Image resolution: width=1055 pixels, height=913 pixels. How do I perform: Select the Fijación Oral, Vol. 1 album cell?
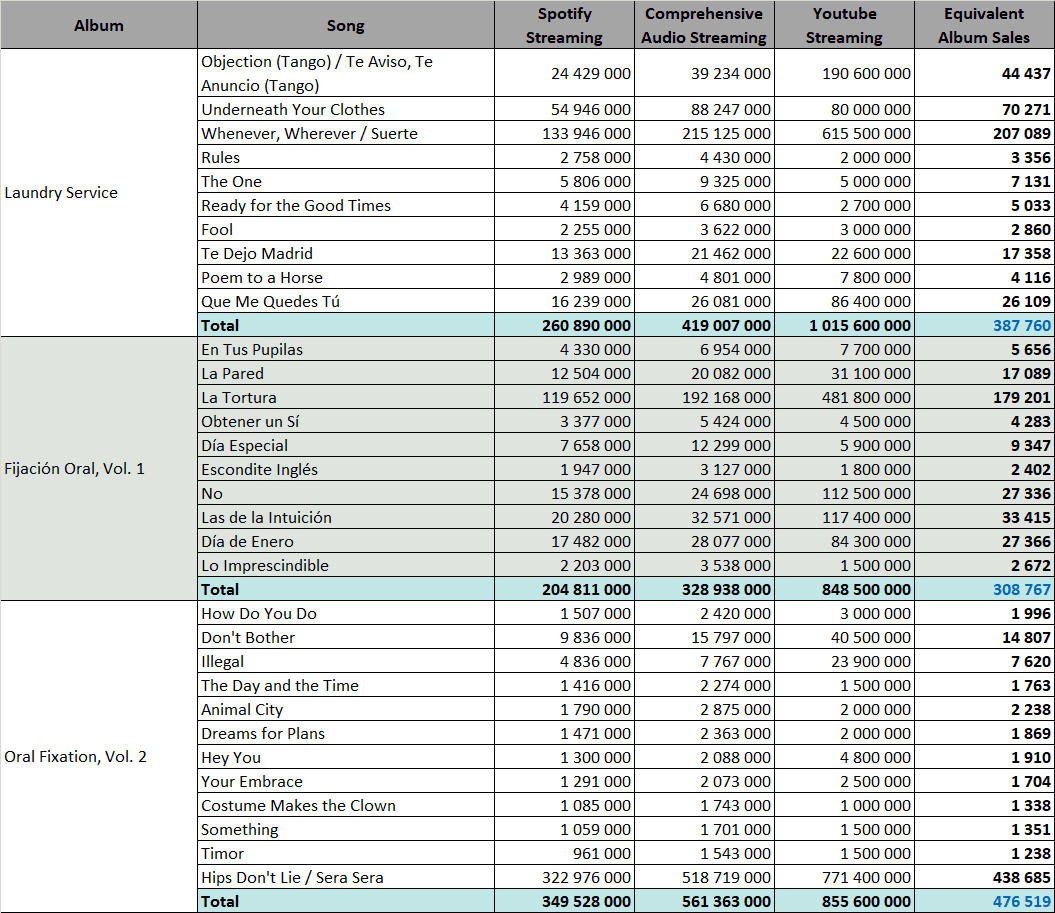click(x=99, y=469)
